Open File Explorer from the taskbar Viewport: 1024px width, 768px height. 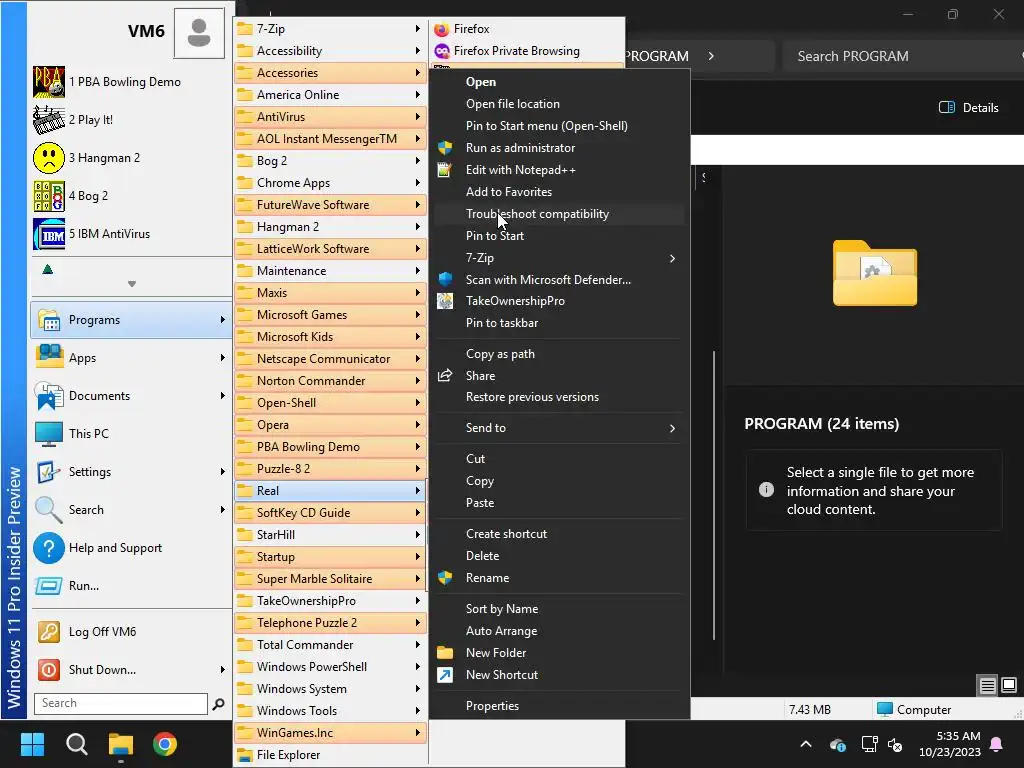pyautogui.click(x=121, y=744)
